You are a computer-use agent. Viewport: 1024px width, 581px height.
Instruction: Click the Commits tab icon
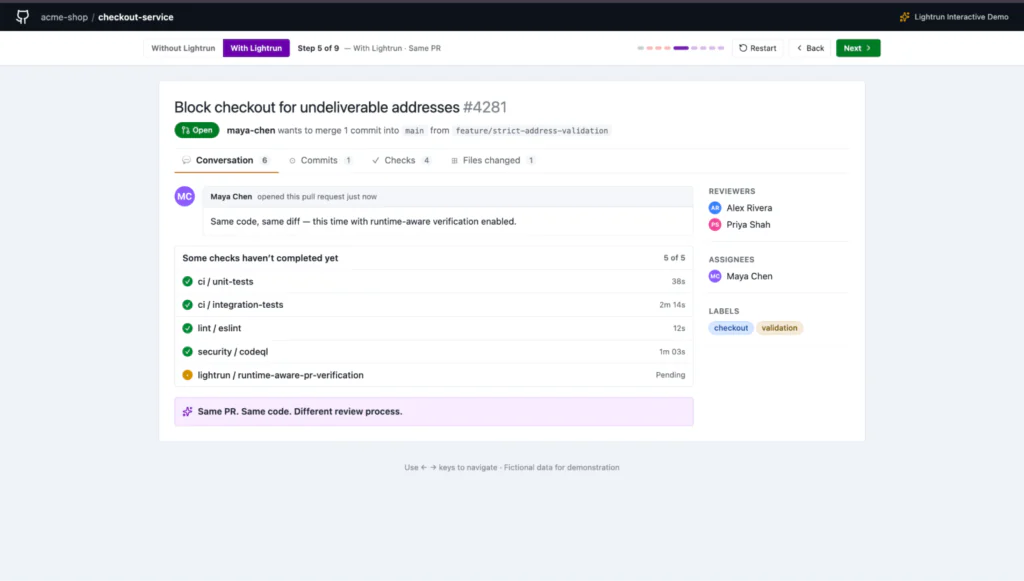[x=292, y=161]
